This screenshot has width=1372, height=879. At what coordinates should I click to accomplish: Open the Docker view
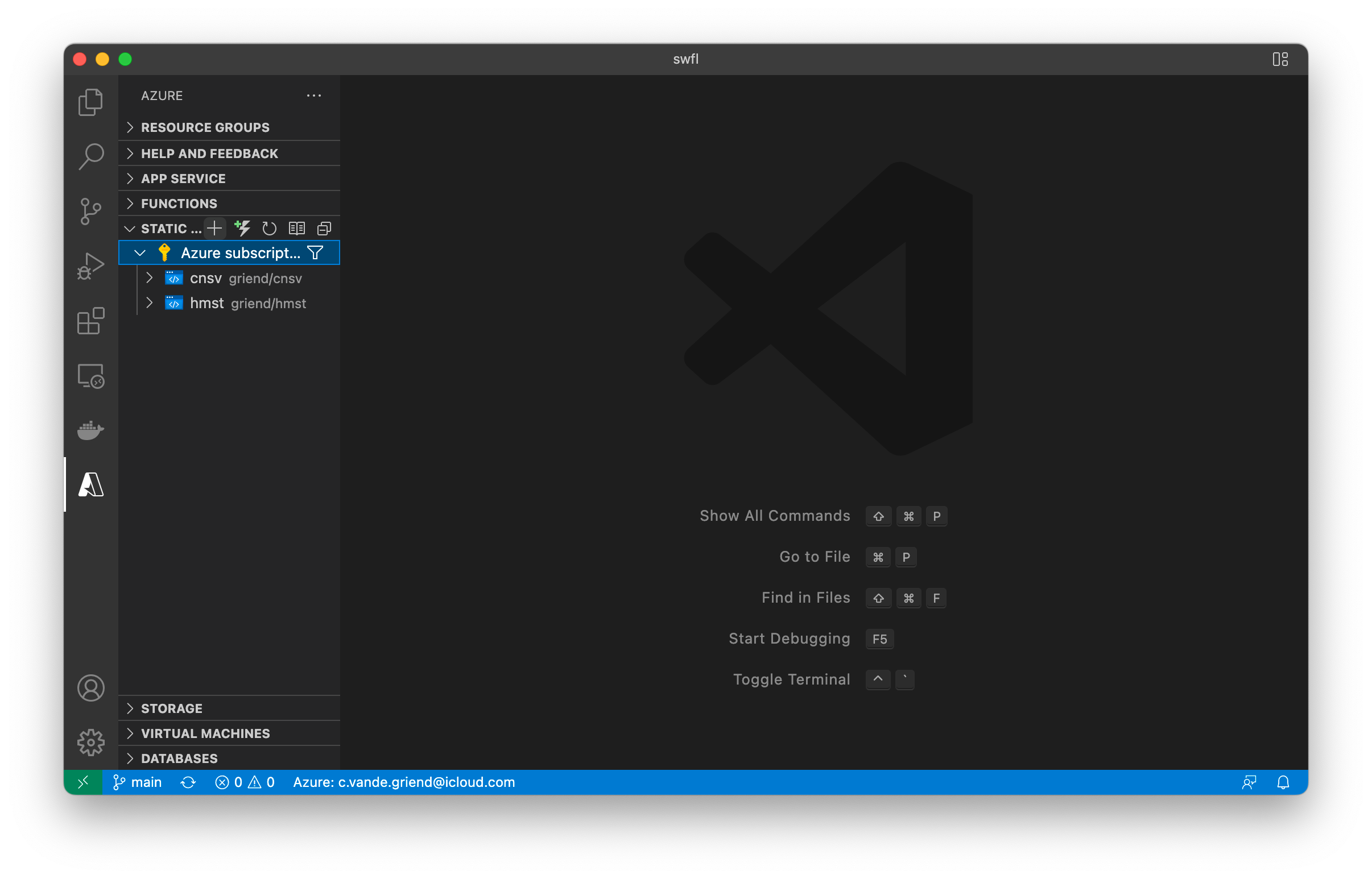(90, 430)
